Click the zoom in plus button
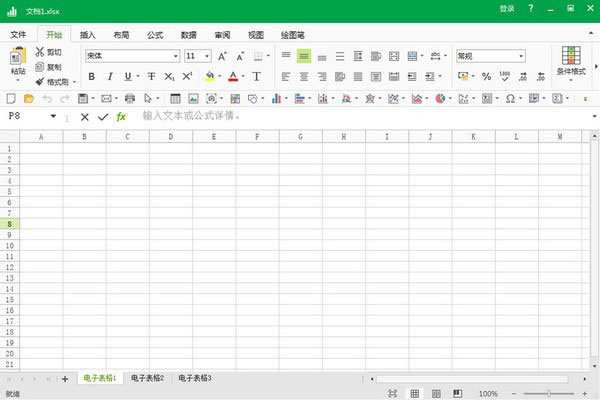Image resolution: width=600 pixels, height=400 pixels. (x=585, y=393)
